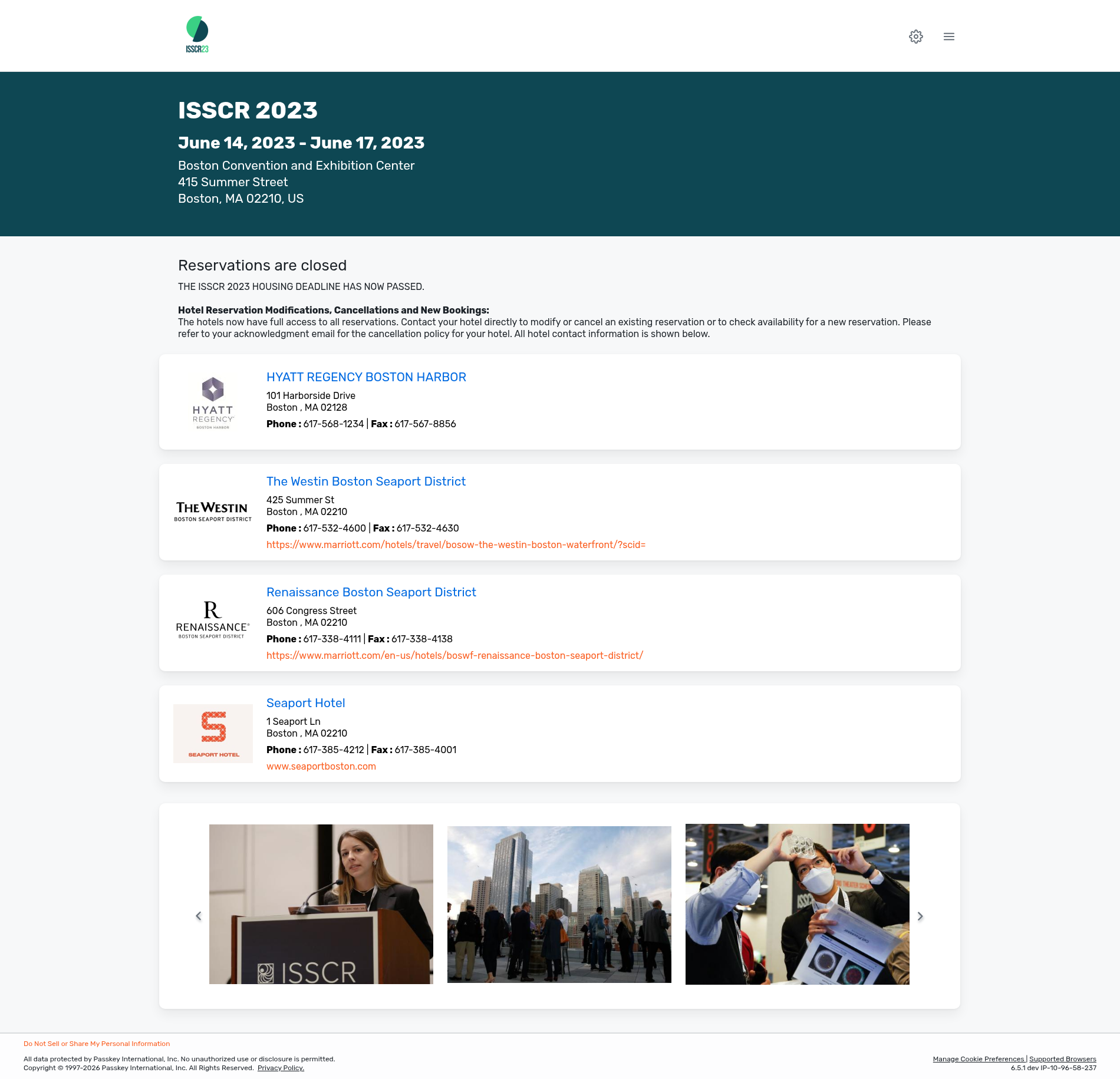The height and width of the screenshot is (1079, 1120).
Task: Open rooftop skyline gathering photo
Action: (559, 904)
